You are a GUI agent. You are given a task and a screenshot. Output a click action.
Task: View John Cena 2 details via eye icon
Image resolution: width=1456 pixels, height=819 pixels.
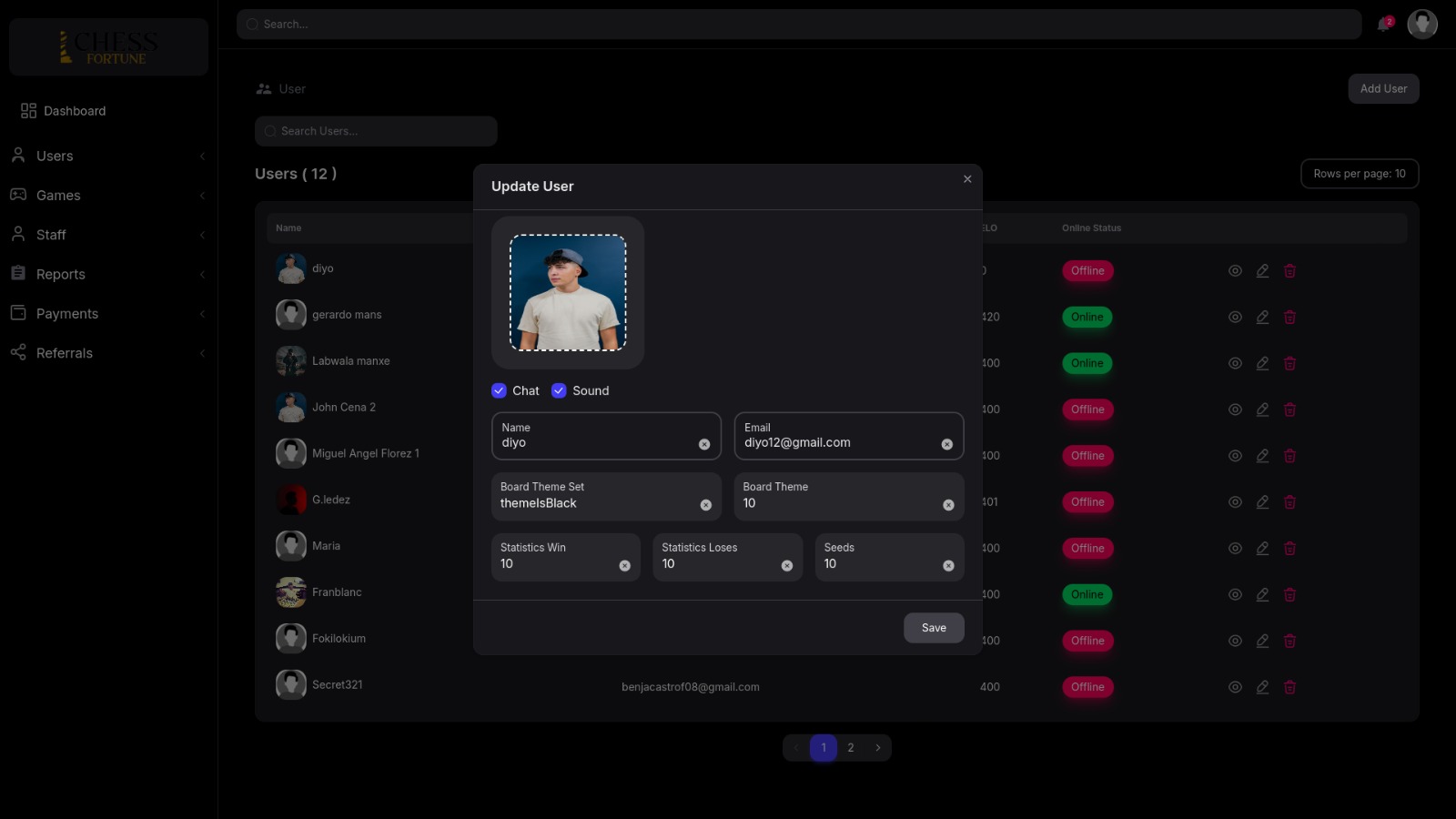(1235, 409)
